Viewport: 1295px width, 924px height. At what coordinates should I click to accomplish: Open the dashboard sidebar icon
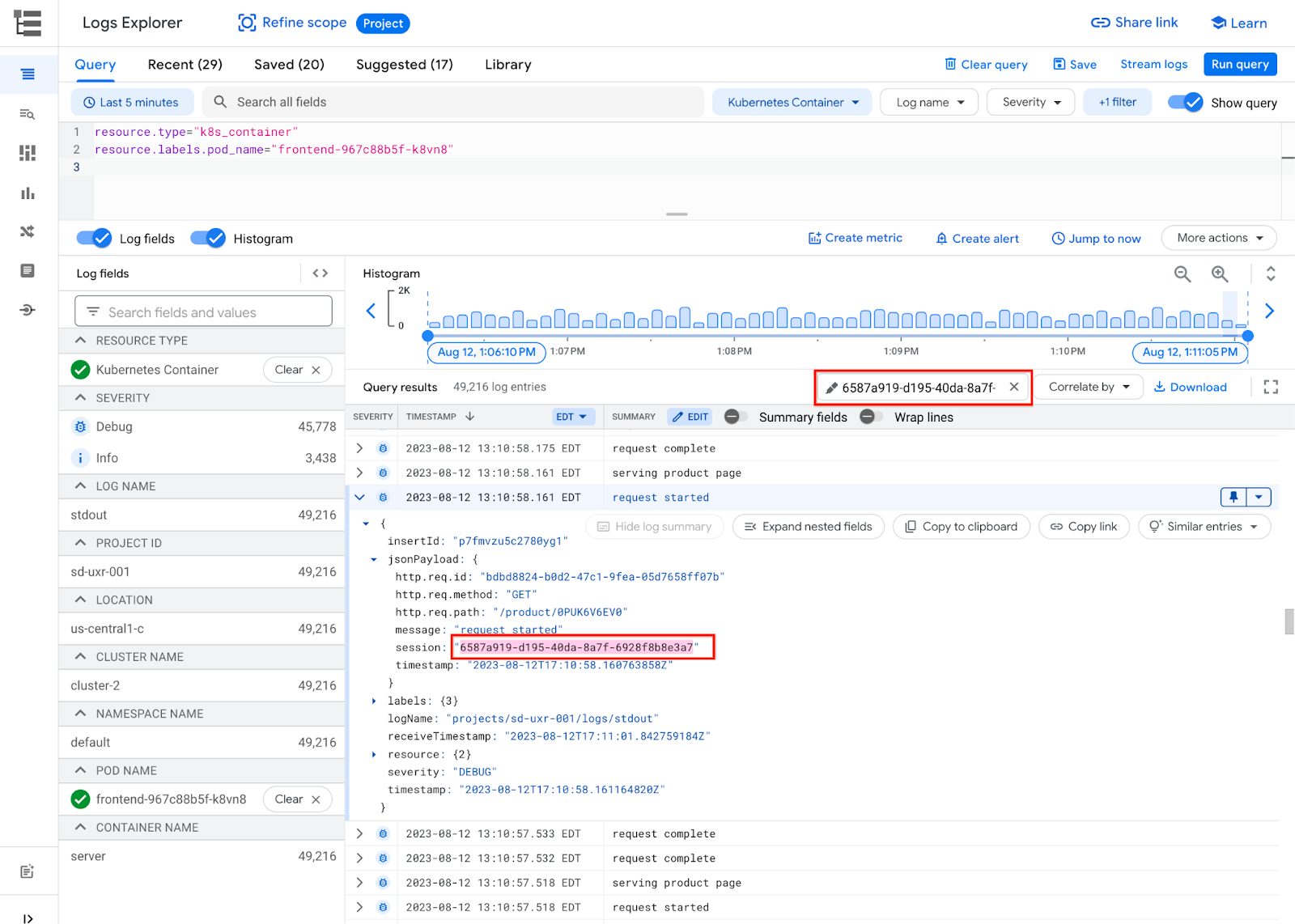click(28, 153)
